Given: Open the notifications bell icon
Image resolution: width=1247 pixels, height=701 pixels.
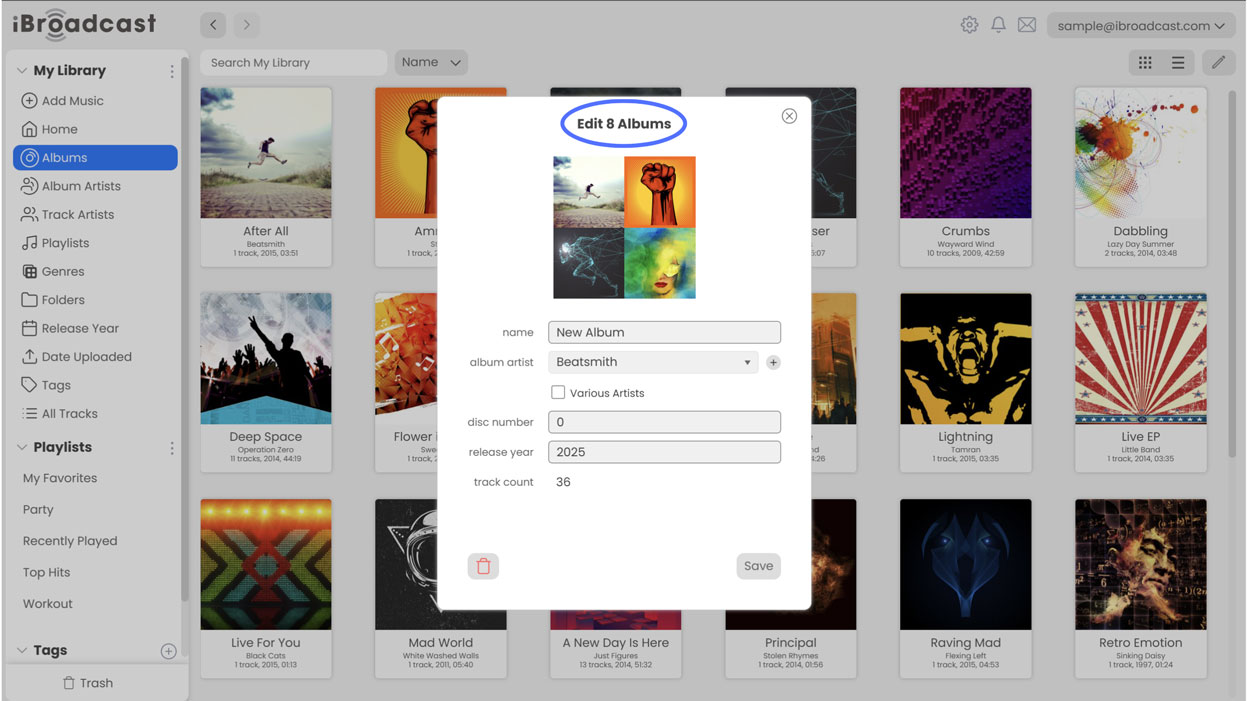Looking at the screenshot, I should 998,25.
